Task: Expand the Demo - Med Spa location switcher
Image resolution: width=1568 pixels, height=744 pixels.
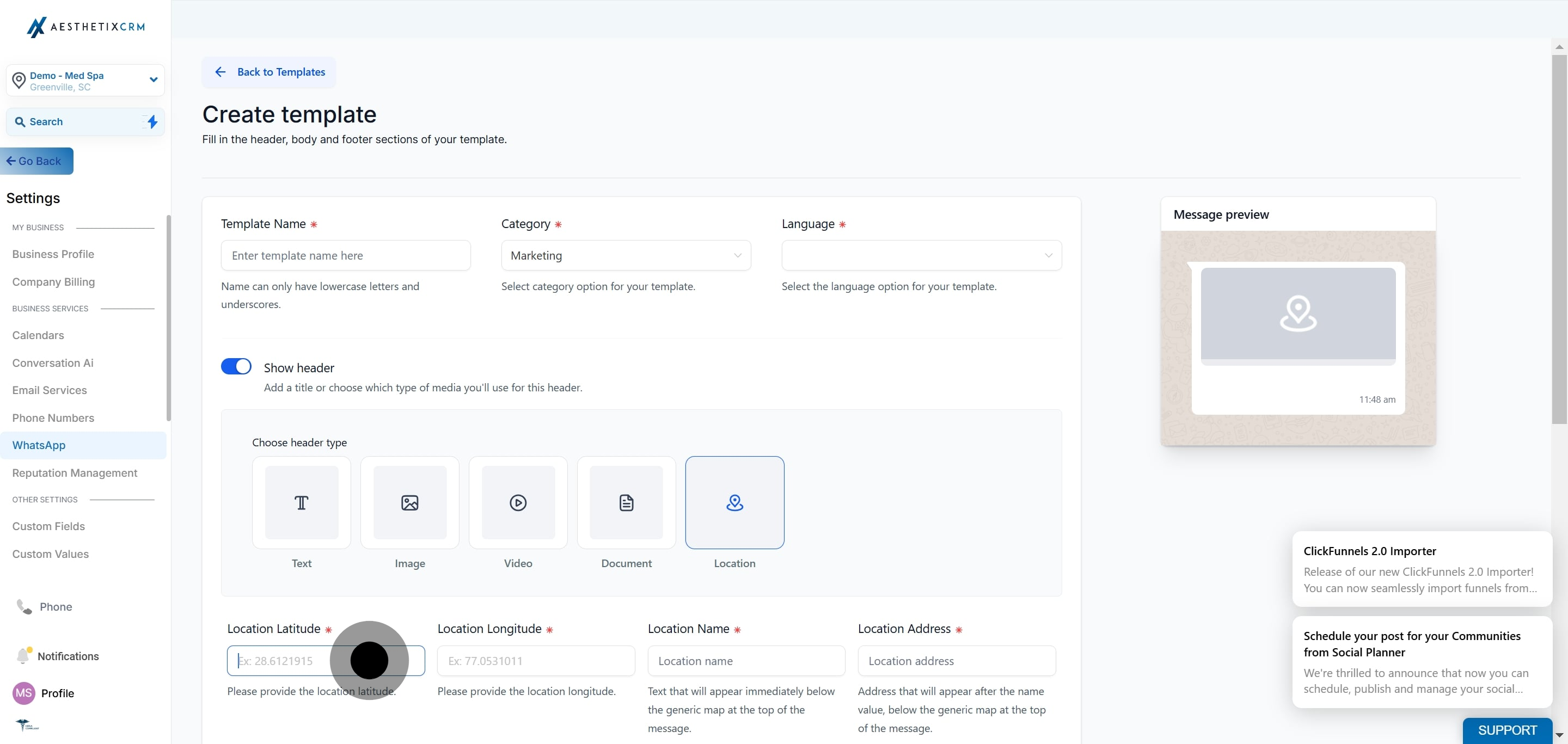Action: [x=85, y=81]
